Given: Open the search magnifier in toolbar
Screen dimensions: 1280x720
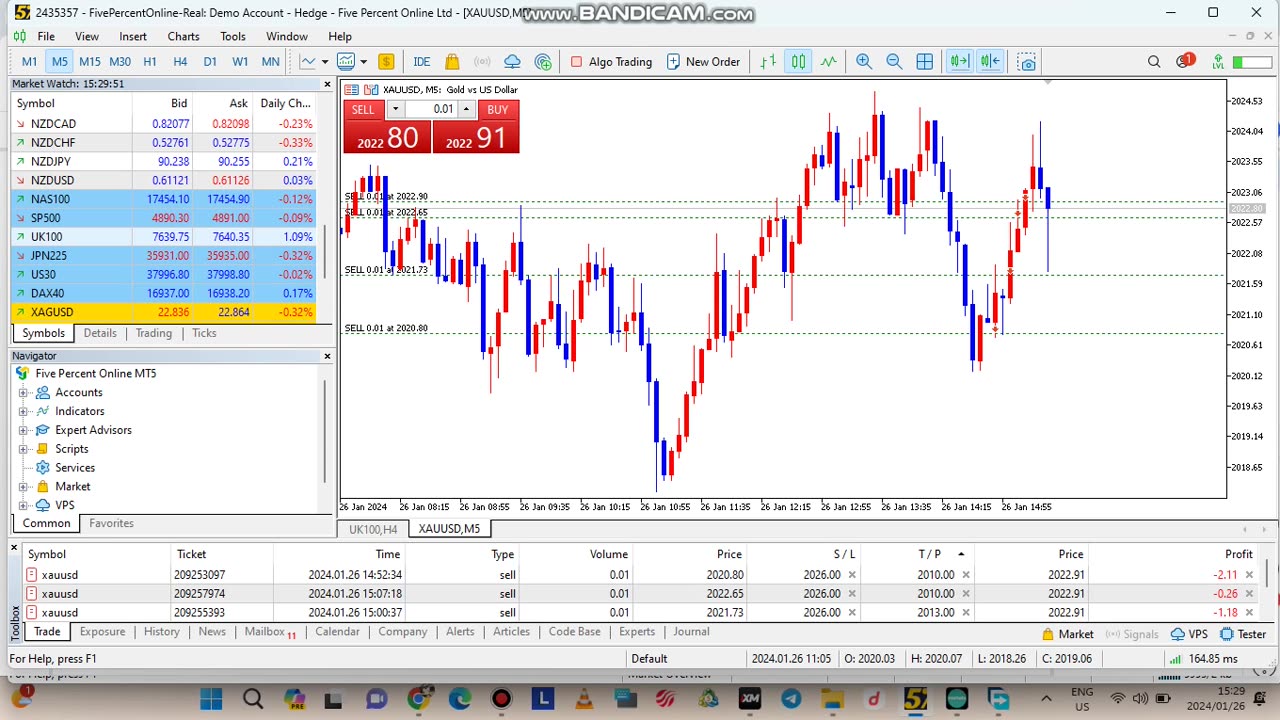Looking at the screenshot, I should coord(1154,62).
